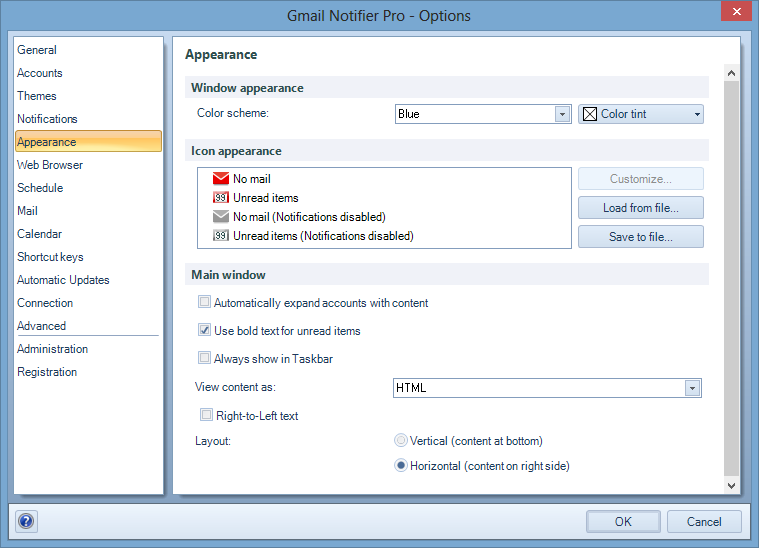
Task: Toggle the Right-to-Left text checkbox
Action: coord(207,415)
